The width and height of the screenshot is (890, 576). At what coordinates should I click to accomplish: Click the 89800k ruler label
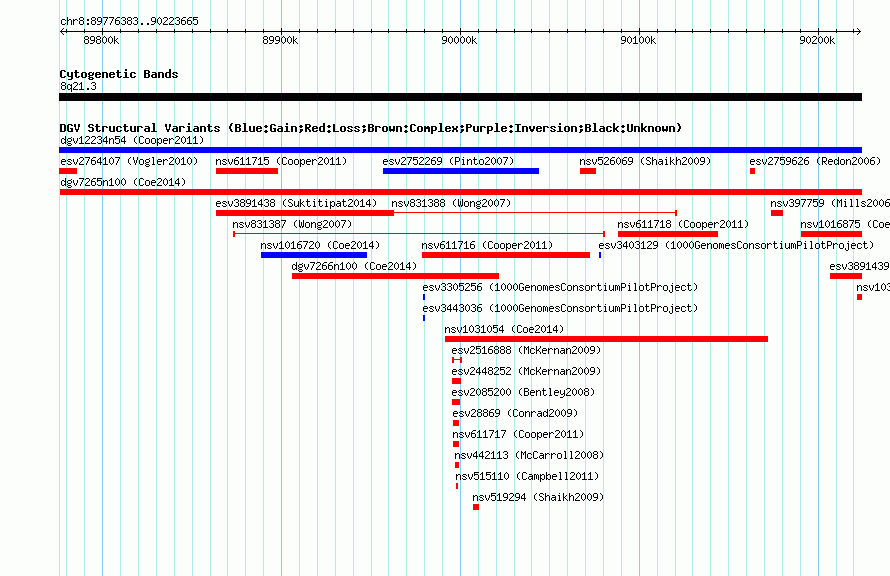(101, 40)
